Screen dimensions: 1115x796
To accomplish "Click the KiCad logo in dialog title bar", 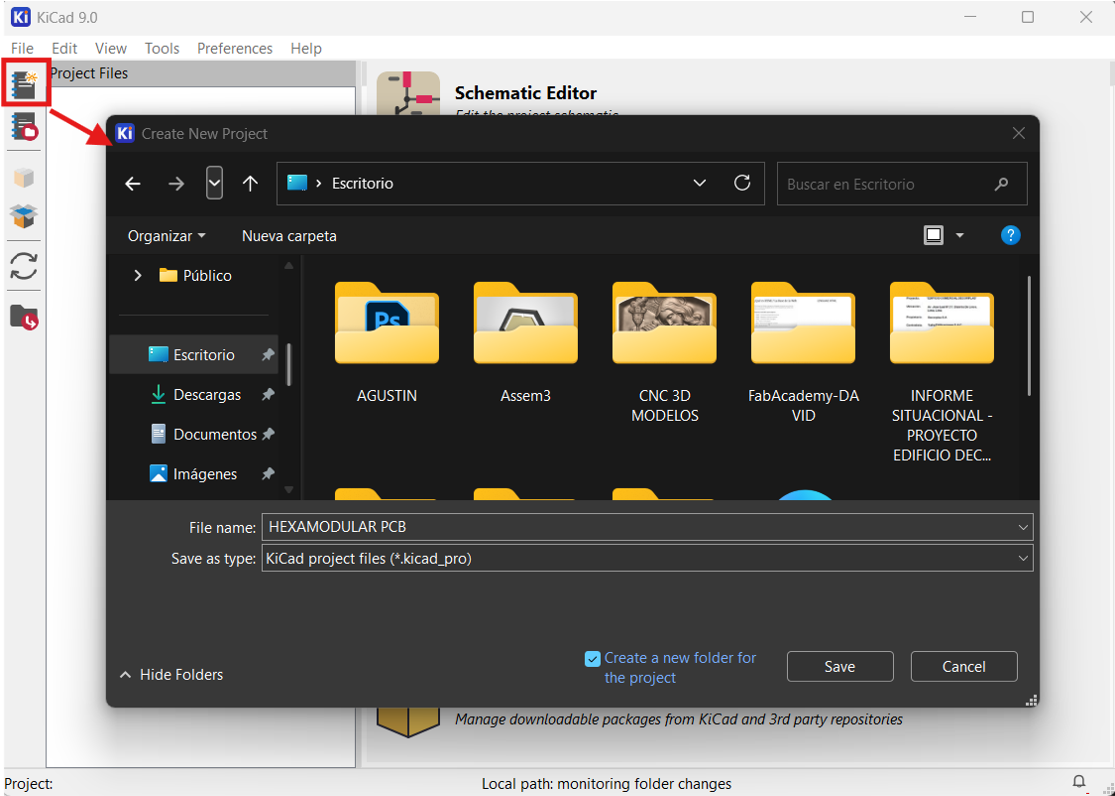I will (x=124, y=133).
